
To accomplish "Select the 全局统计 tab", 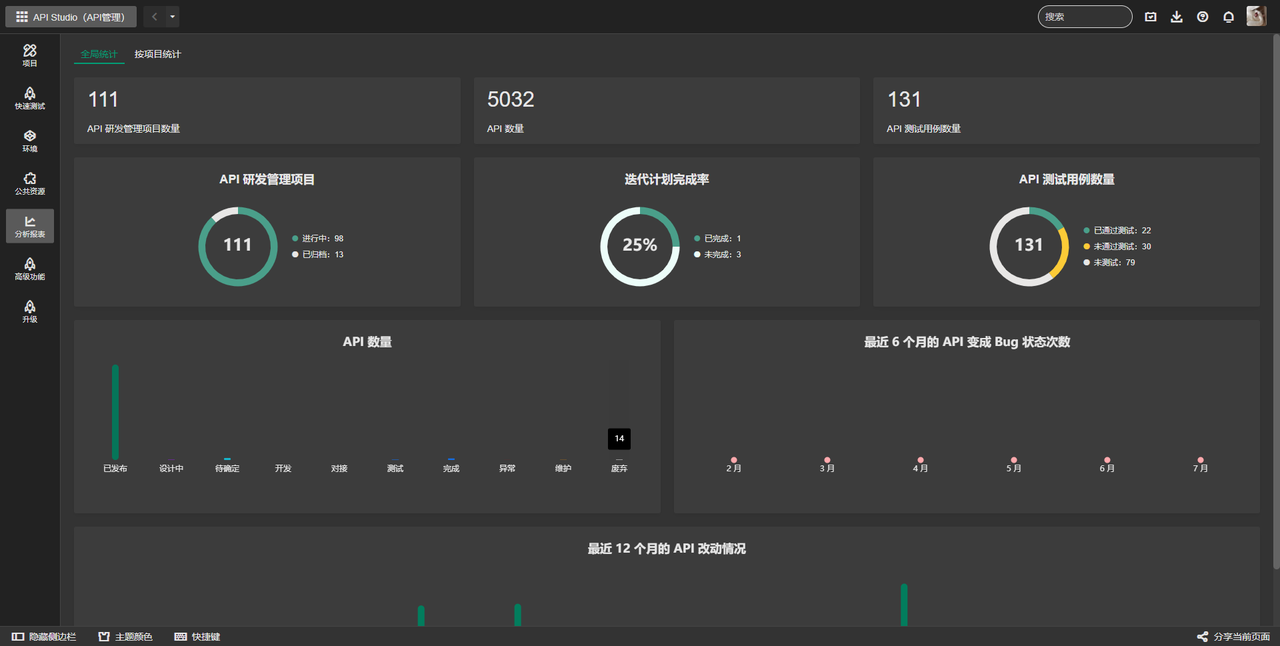I will pos(99,54).
